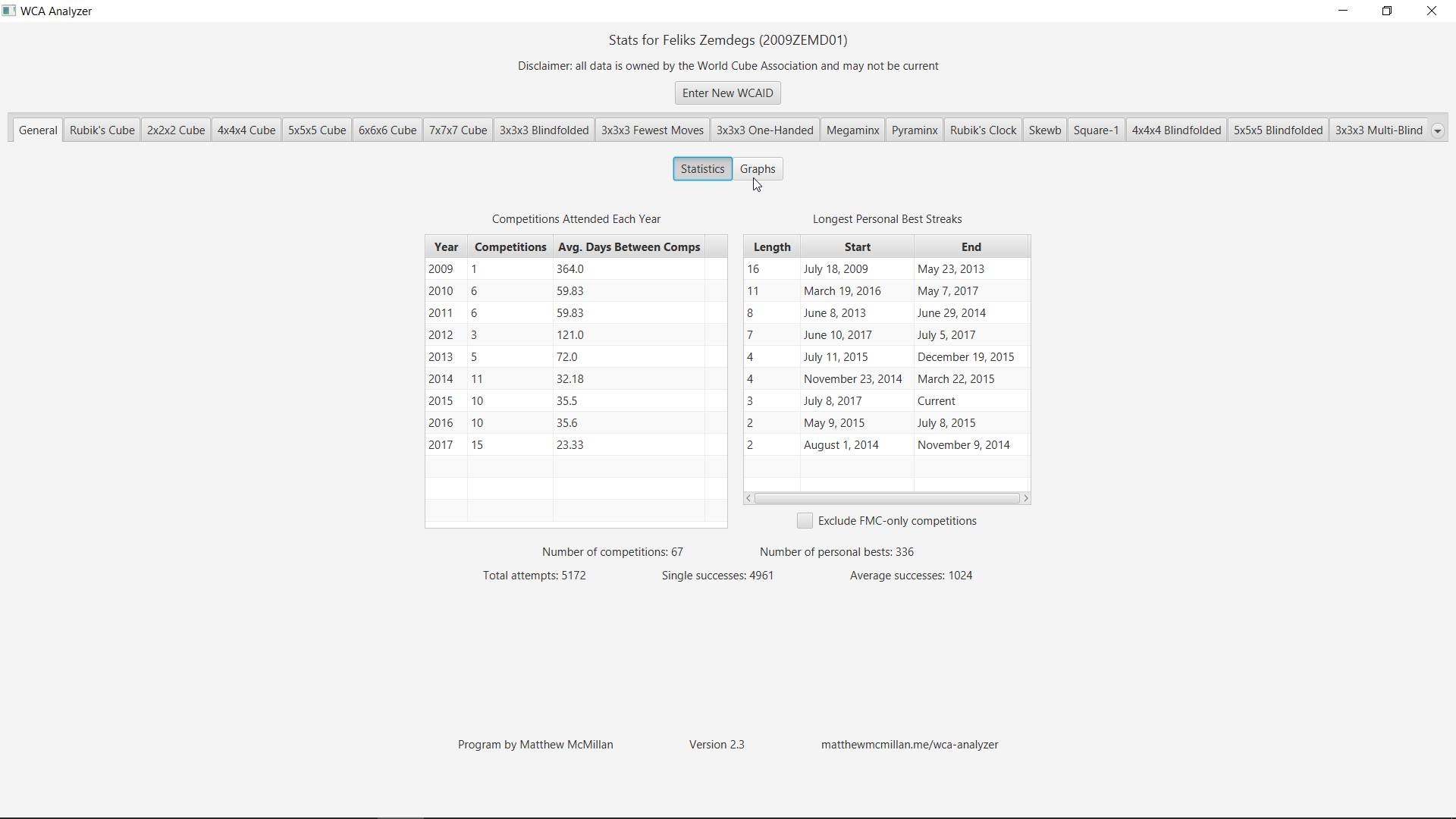This screenshot has width=1456, height=819.
Task: Restore down the WCA Analyzer window
Action: [x=1387, y=11]
